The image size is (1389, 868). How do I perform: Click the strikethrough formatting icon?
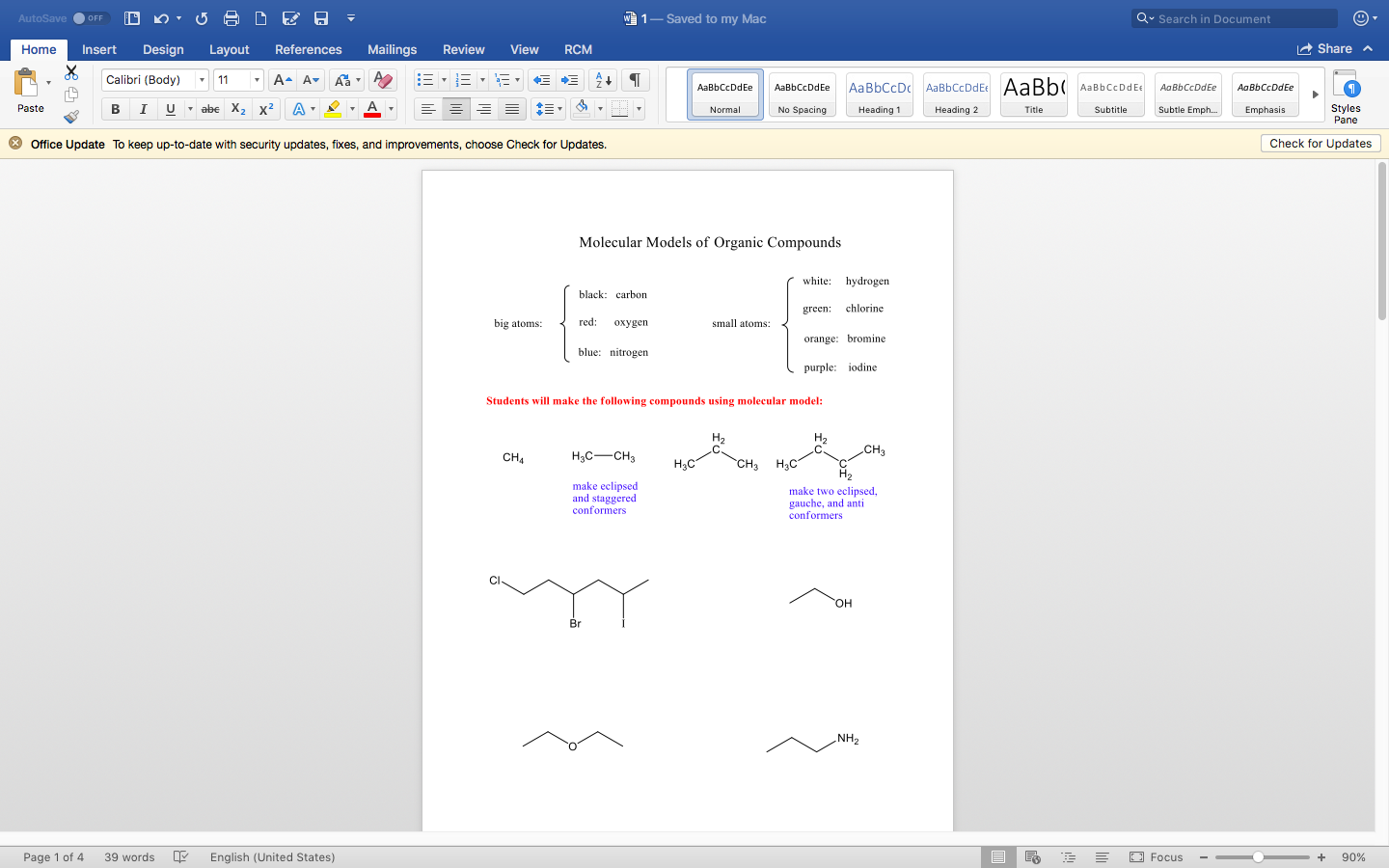209,109
